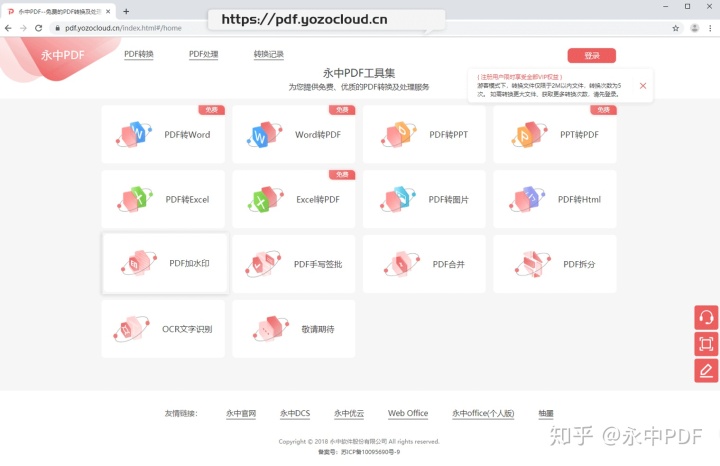This screenshot has height=466, width=720.
Task: Dismiss the VIP notice with X
Action: pyautogui.click(x=643, y=85)
